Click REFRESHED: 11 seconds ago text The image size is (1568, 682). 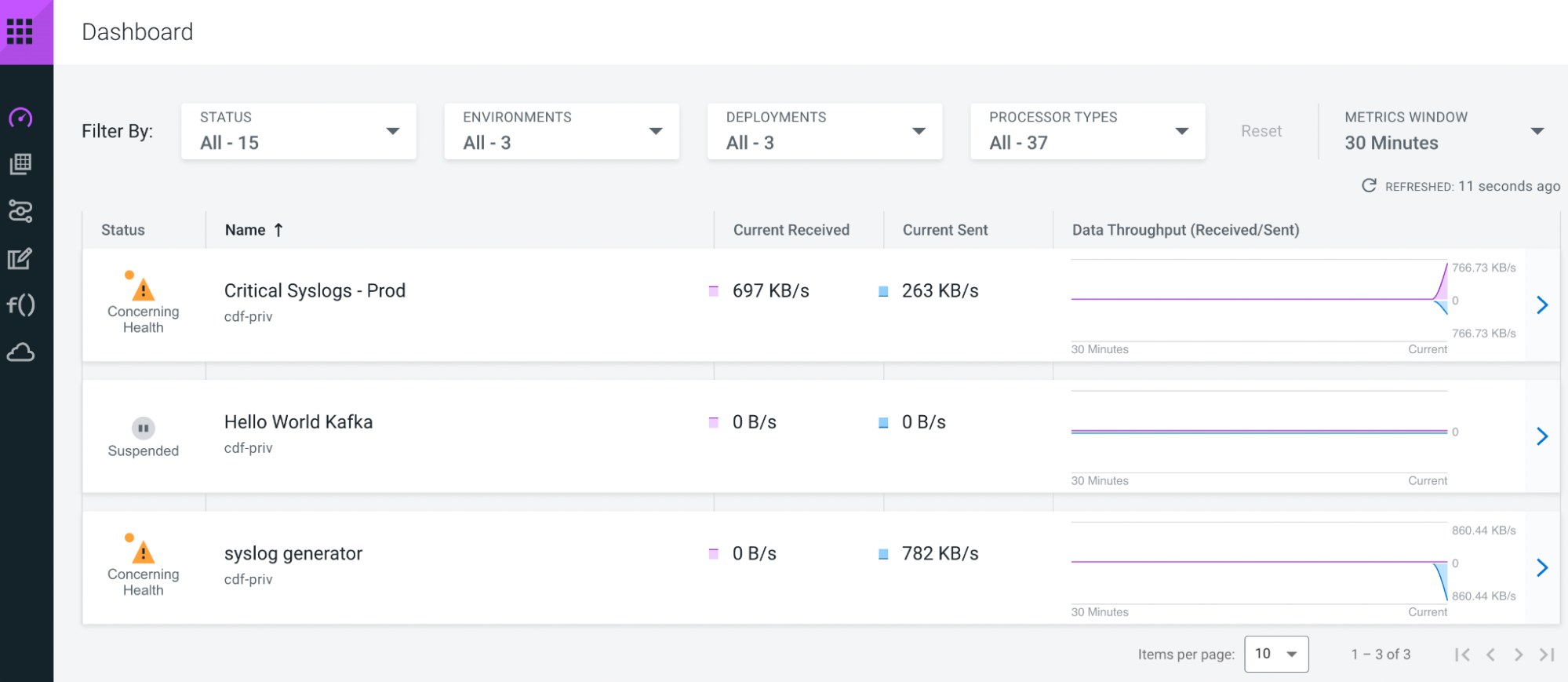(x=1472, y=186)
